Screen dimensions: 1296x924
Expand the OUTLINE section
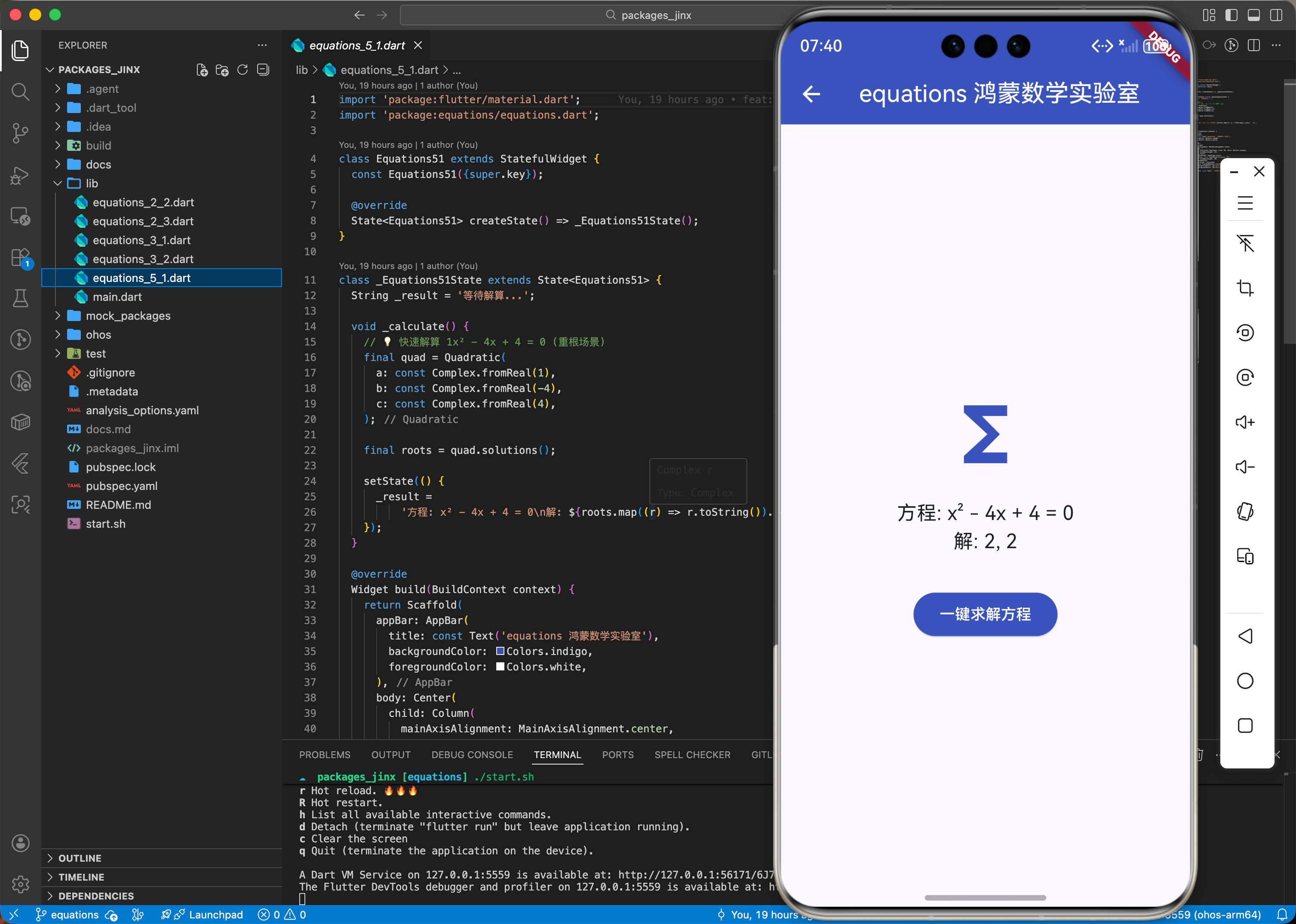(80, 858)
